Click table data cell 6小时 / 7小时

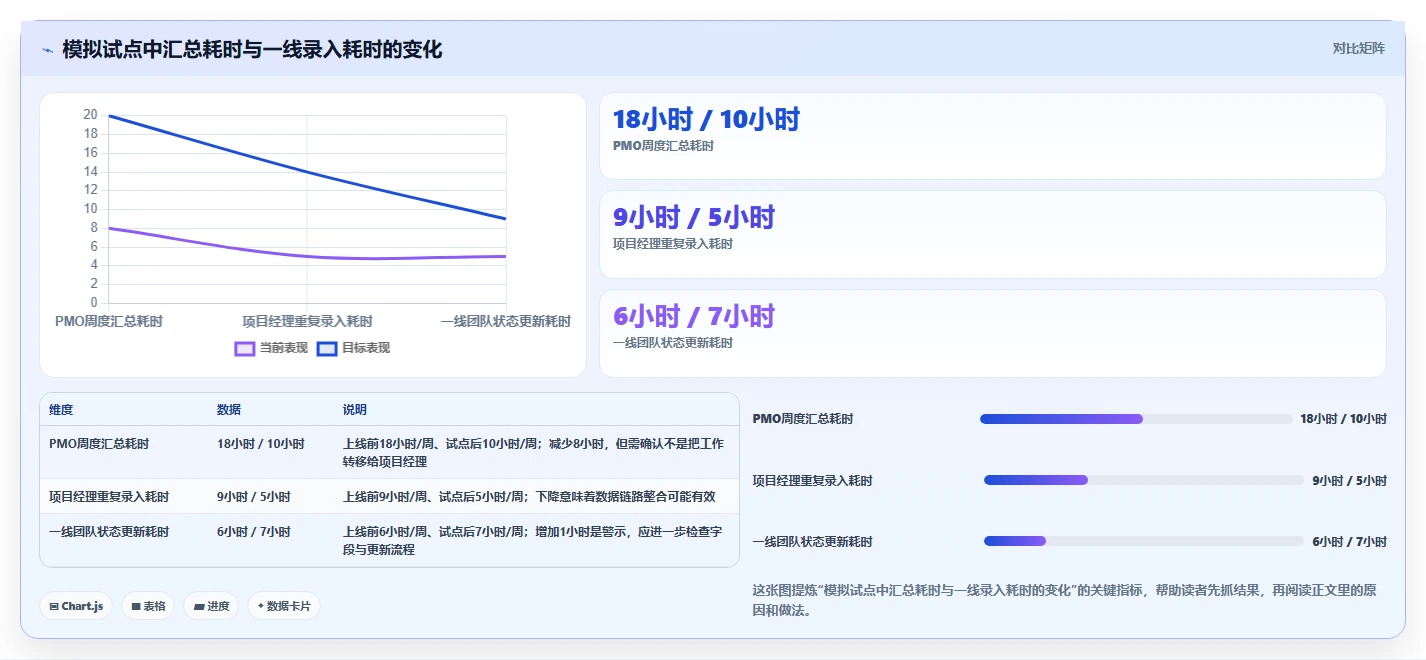coord(254,532)
